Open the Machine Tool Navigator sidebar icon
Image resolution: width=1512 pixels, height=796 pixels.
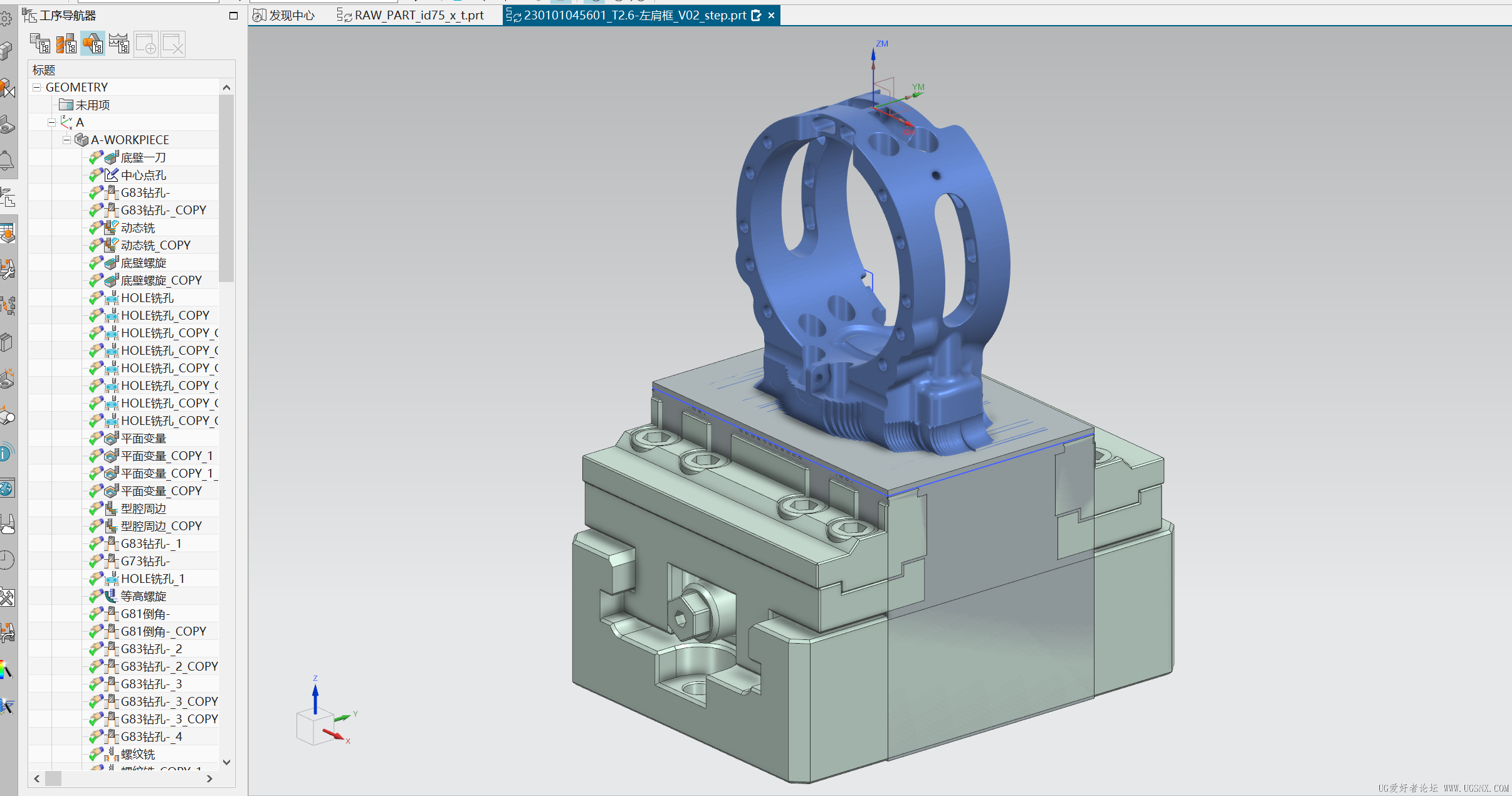point(7,270)
